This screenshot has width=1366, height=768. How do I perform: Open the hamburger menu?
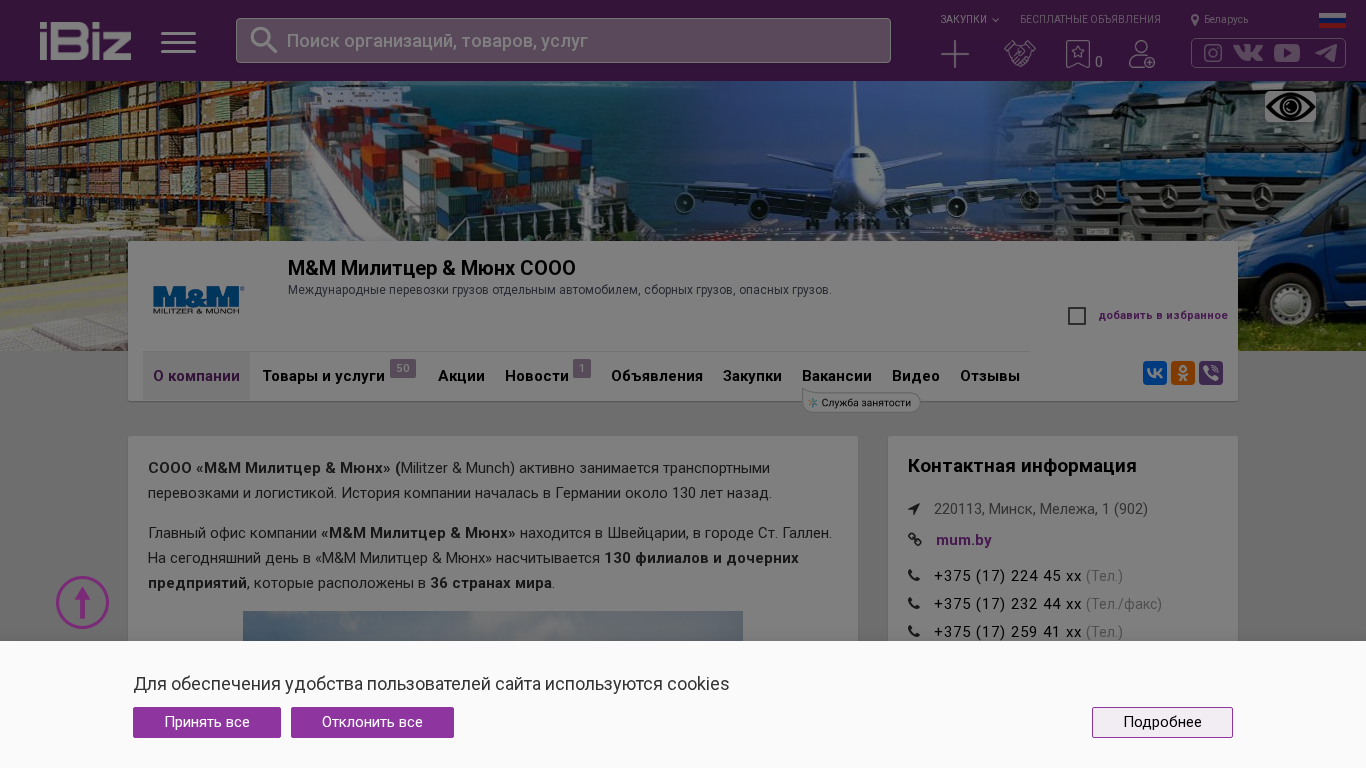179,42
